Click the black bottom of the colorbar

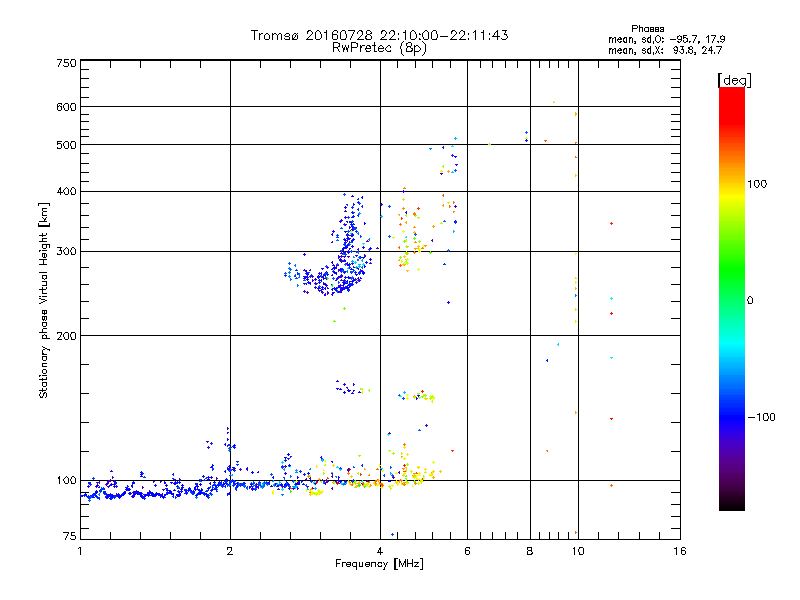[x=732, y=503]
